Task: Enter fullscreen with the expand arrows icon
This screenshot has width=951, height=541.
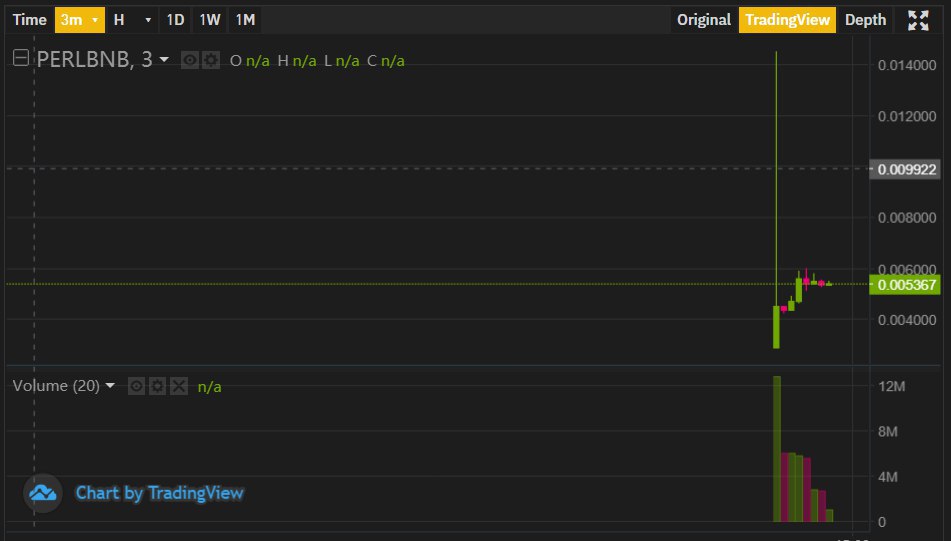Action: (x=918, y=20)
